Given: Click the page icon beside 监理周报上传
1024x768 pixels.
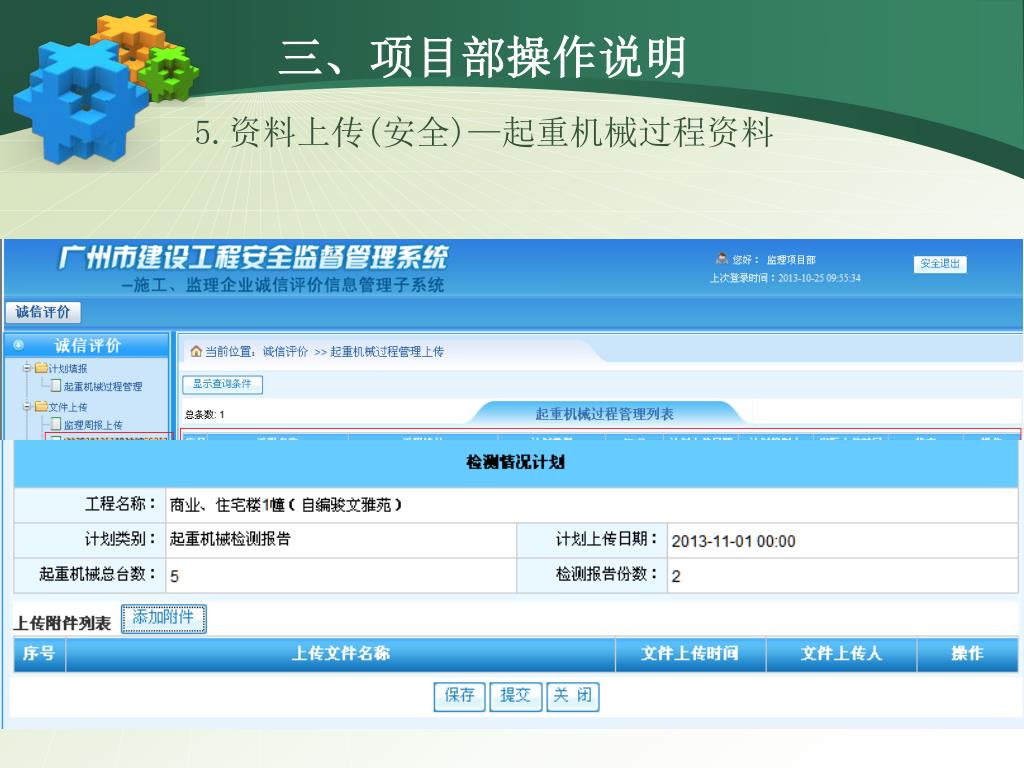Looking at the screenshot, I should pos(56,424).
